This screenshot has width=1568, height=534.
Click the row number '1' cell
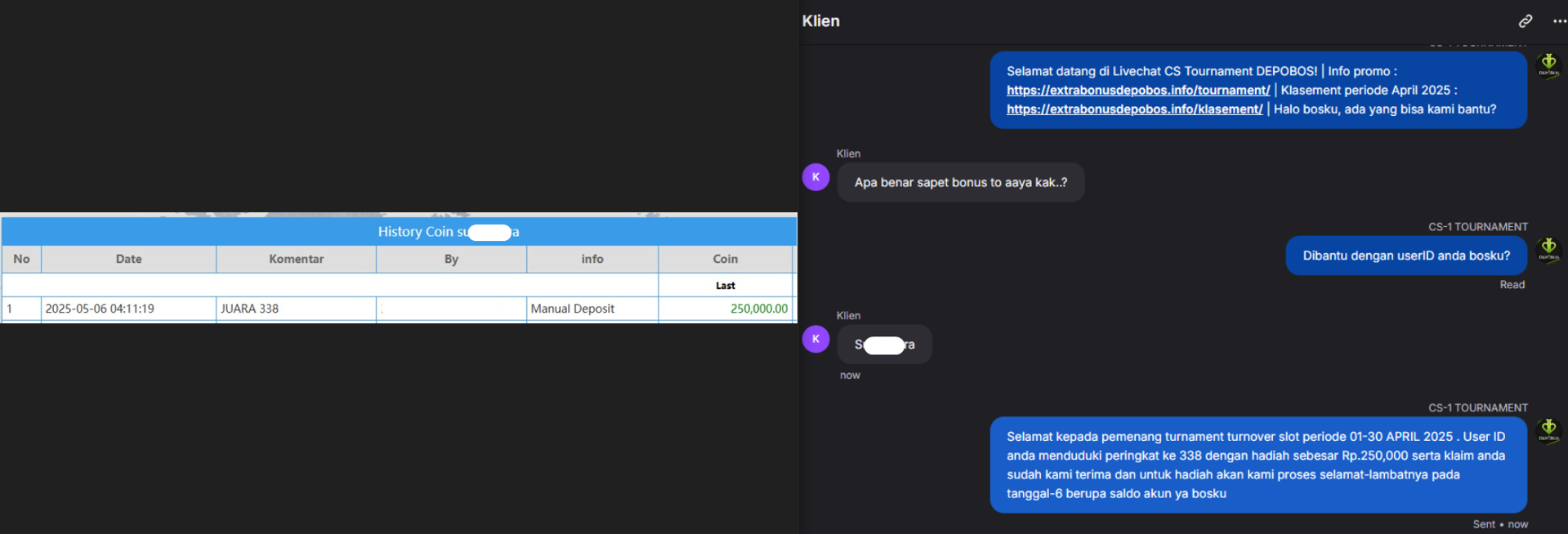(x=21, y=309)
